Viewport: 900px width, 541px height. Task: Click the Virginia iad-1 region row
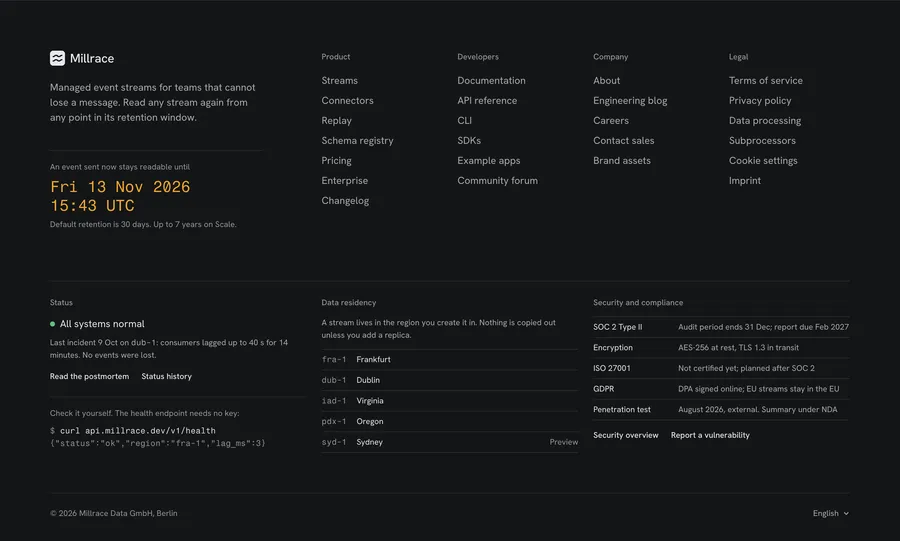tap(449, 401)
